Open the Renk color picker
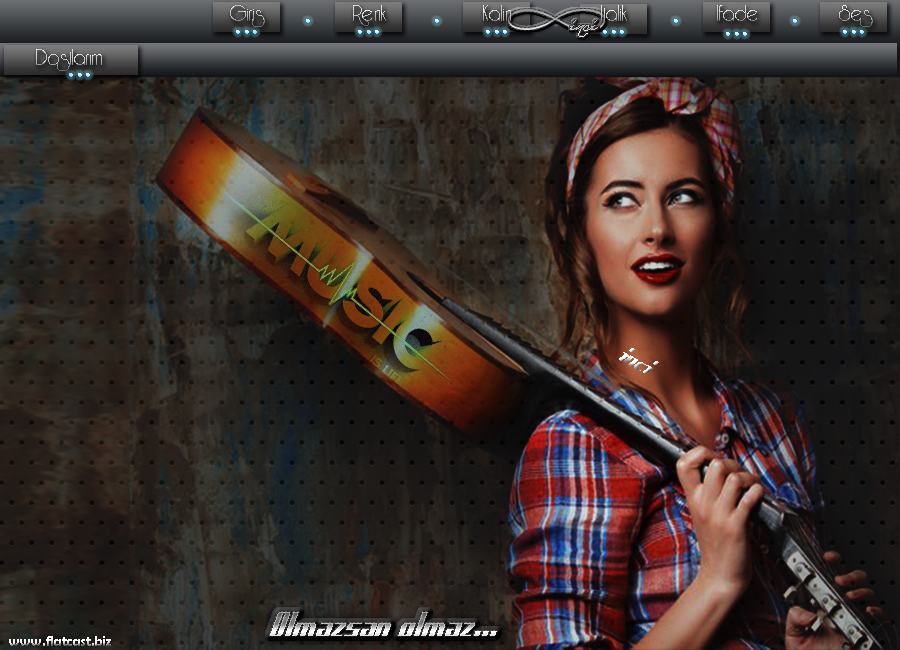This screenshot has height=650, width=900. (x=368, y=18)
